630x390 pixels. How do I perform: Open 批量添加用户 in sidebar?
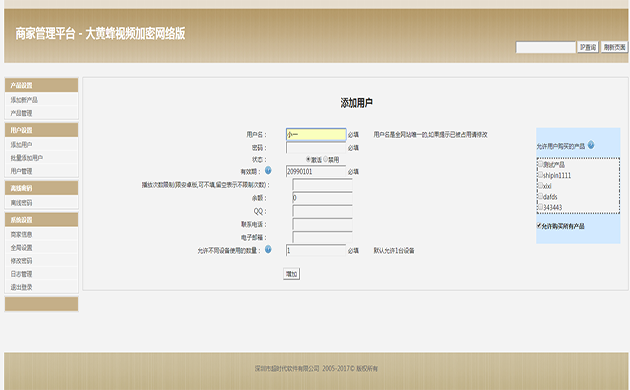(27, 158)
